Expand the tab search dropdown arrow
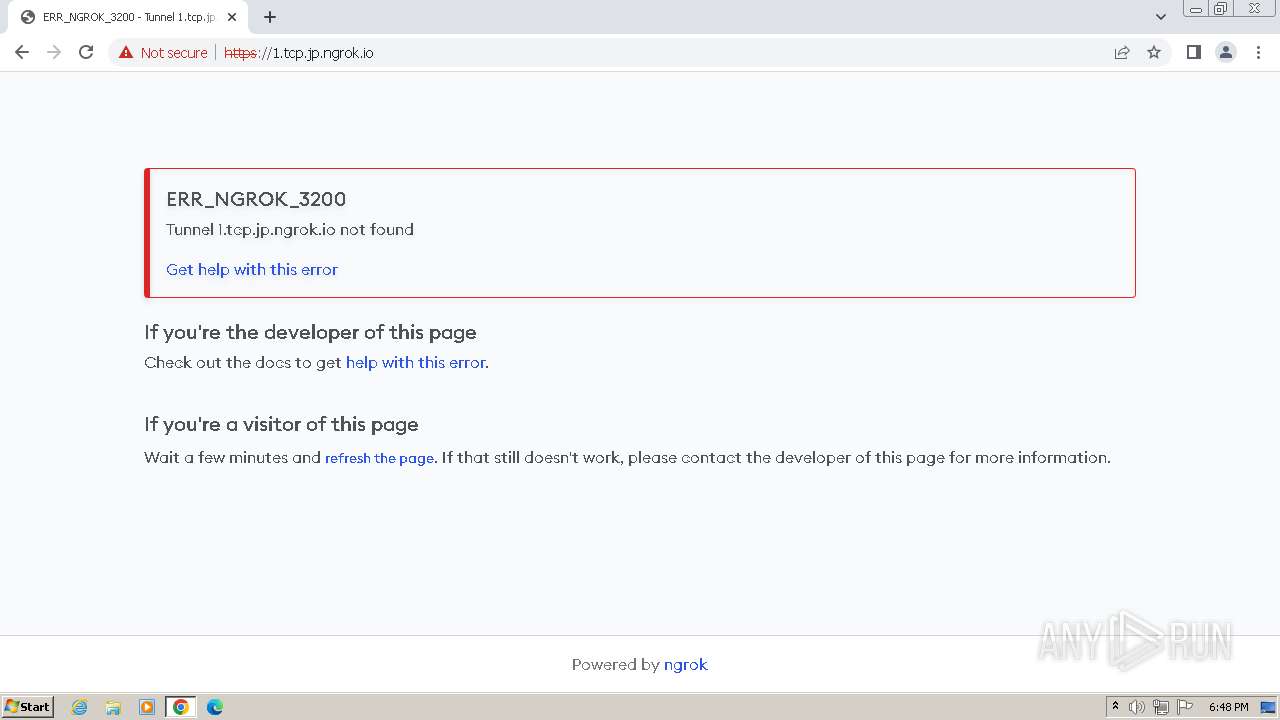 pyautogui.click(x=1160, y=17)
